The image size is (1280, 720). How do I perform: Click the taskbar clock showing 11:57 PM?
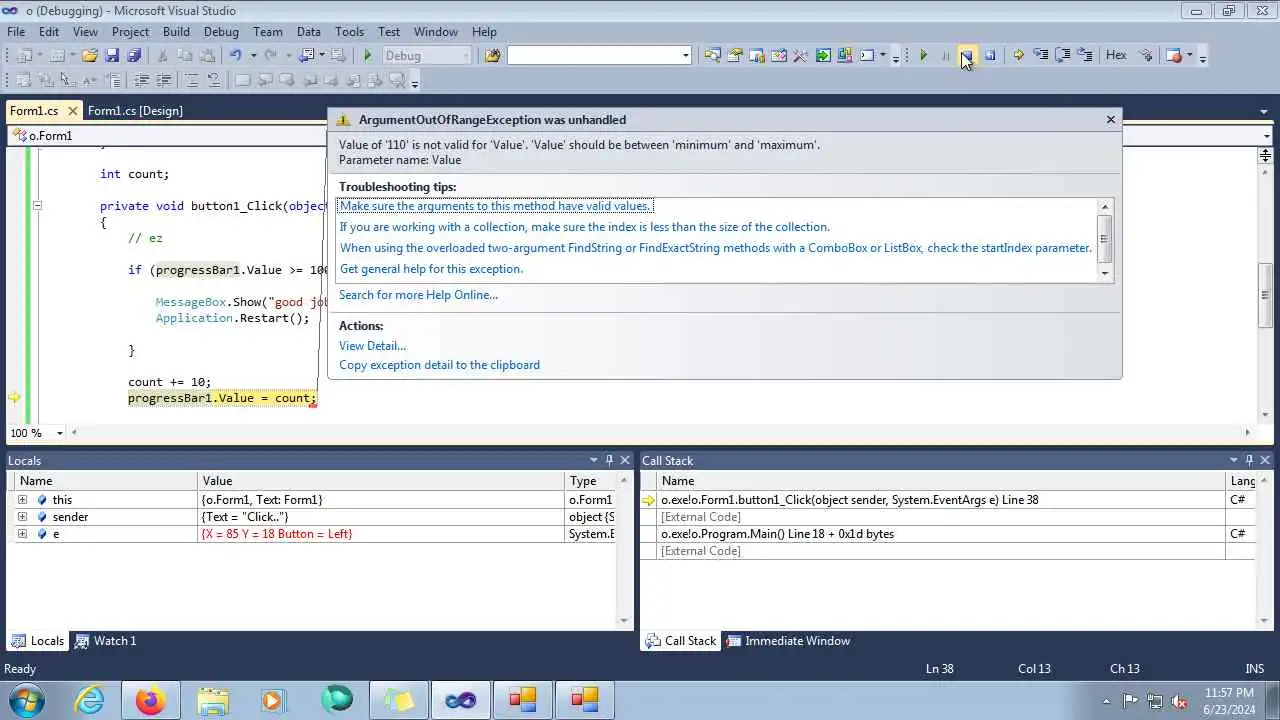pyautogui.click(x=1229, y=701)
